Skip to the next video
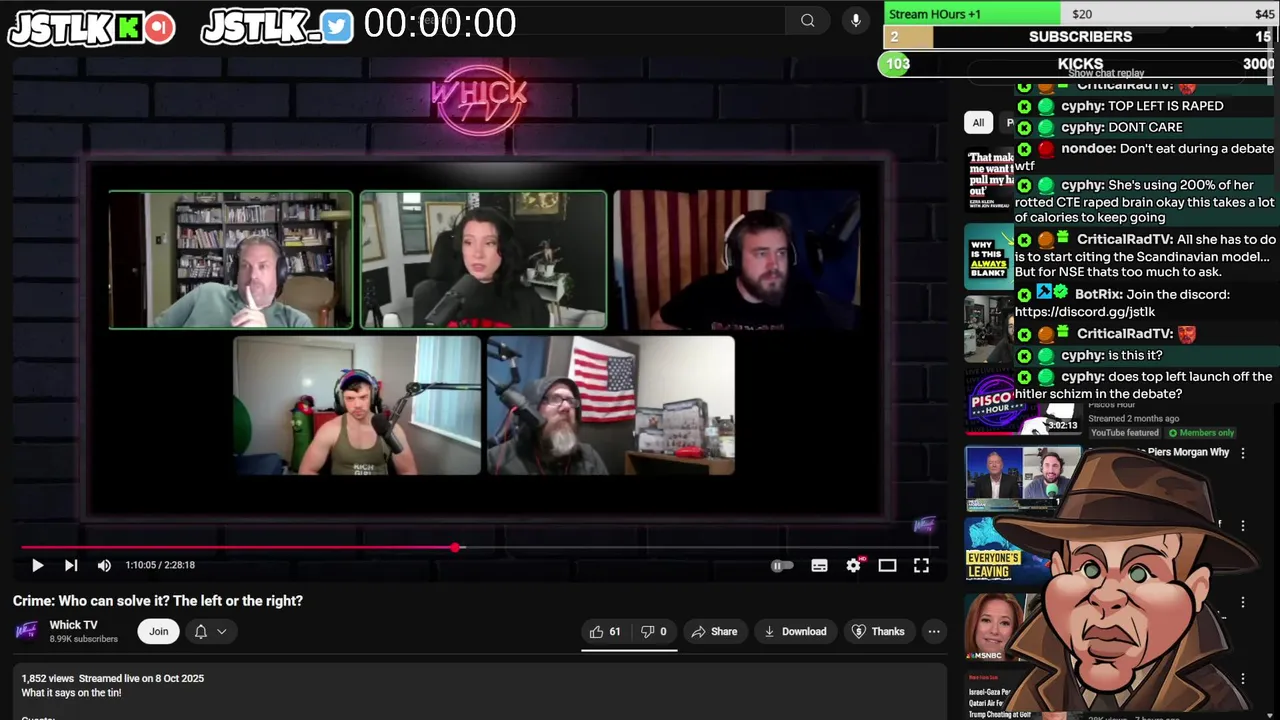Screen dimensions: 1280x720 point(71,566)
